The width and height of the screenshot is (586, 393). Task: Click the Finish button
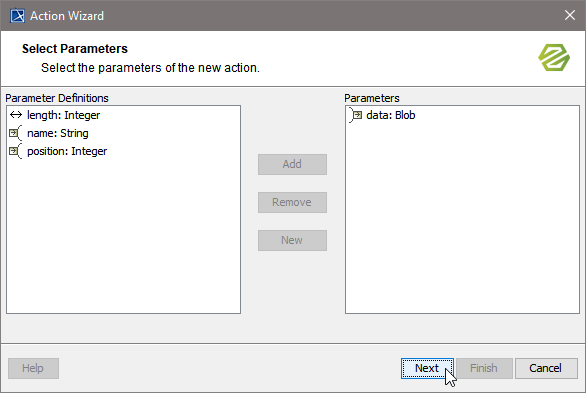484,368
